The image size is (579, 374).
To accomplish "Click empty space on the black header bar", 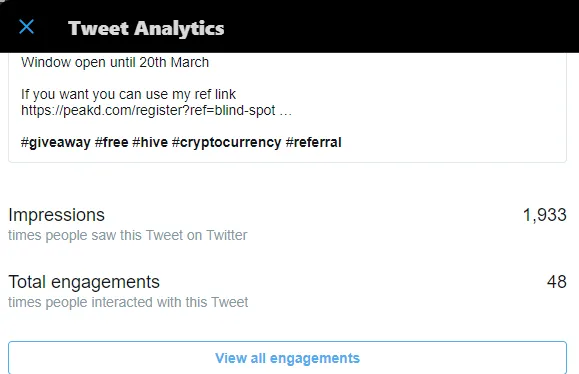I will click(x=406, y=28).
